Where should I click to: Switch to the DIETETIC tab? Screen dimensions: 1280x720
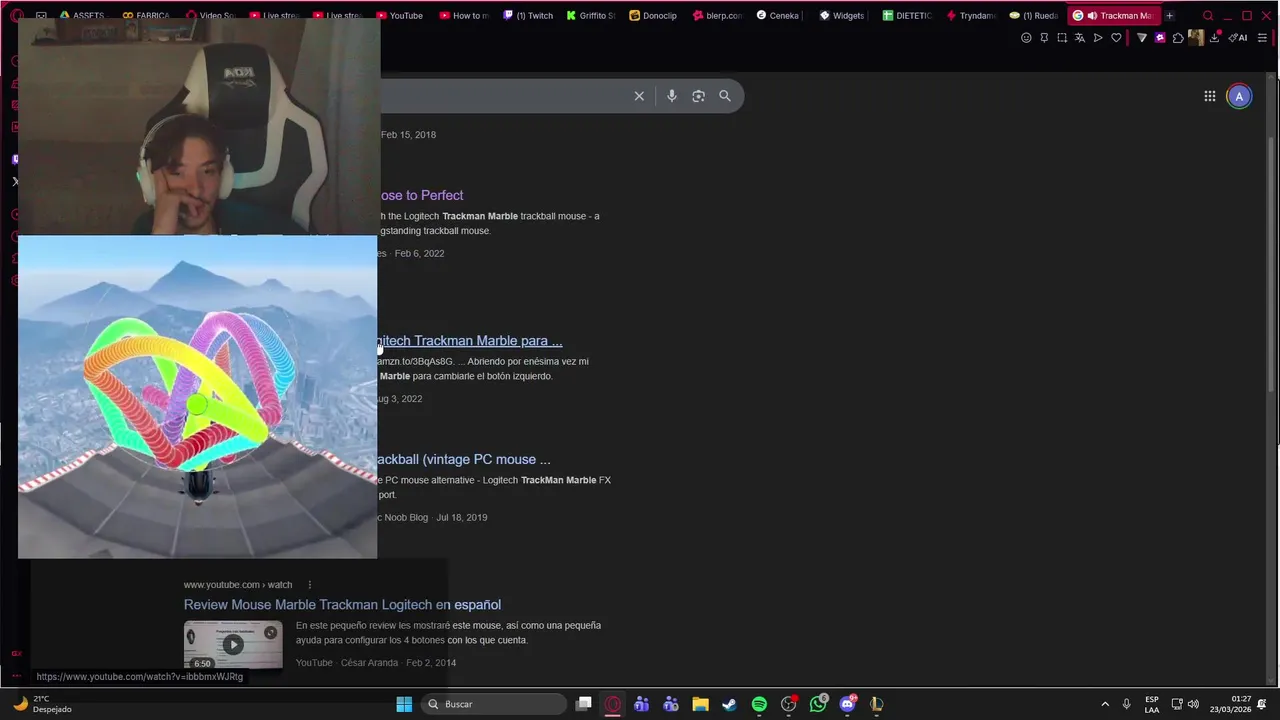coord(907,16)
